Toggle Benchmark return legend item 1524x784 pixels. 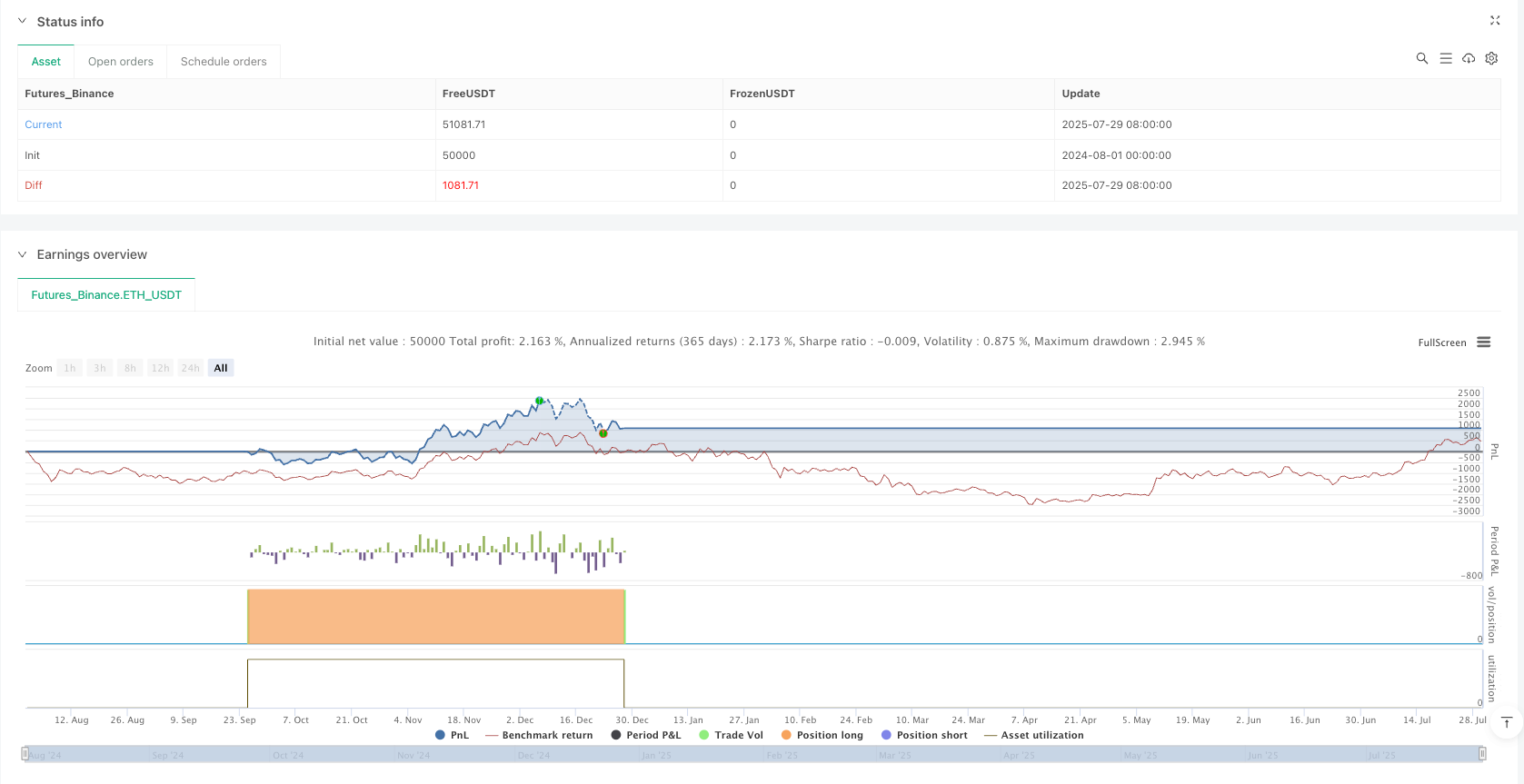539,735
